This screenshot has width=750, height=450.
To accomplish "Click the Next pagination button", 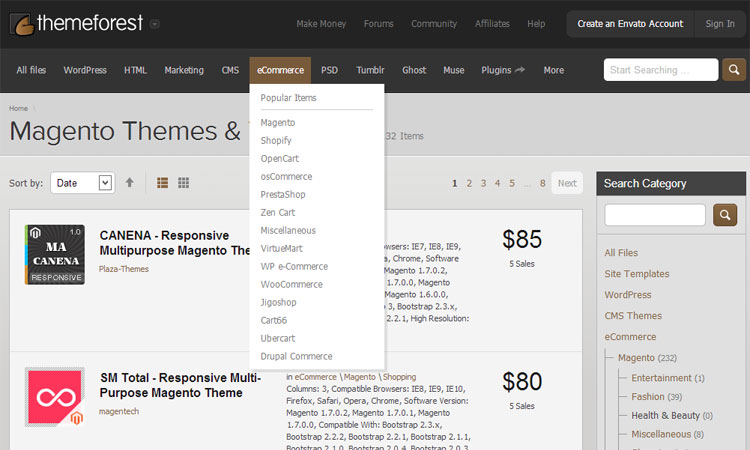I will point(567,183).
